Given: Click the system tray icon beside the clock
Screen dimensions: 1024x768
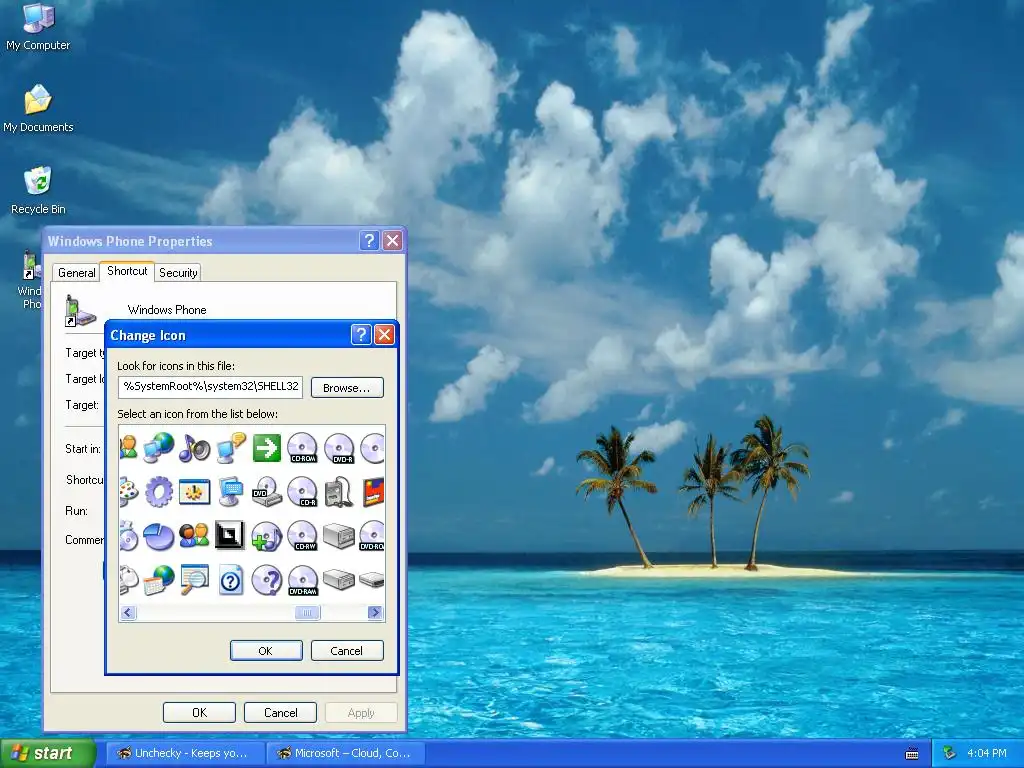Looking at the screenshot, I should click(x=950, y=753).
